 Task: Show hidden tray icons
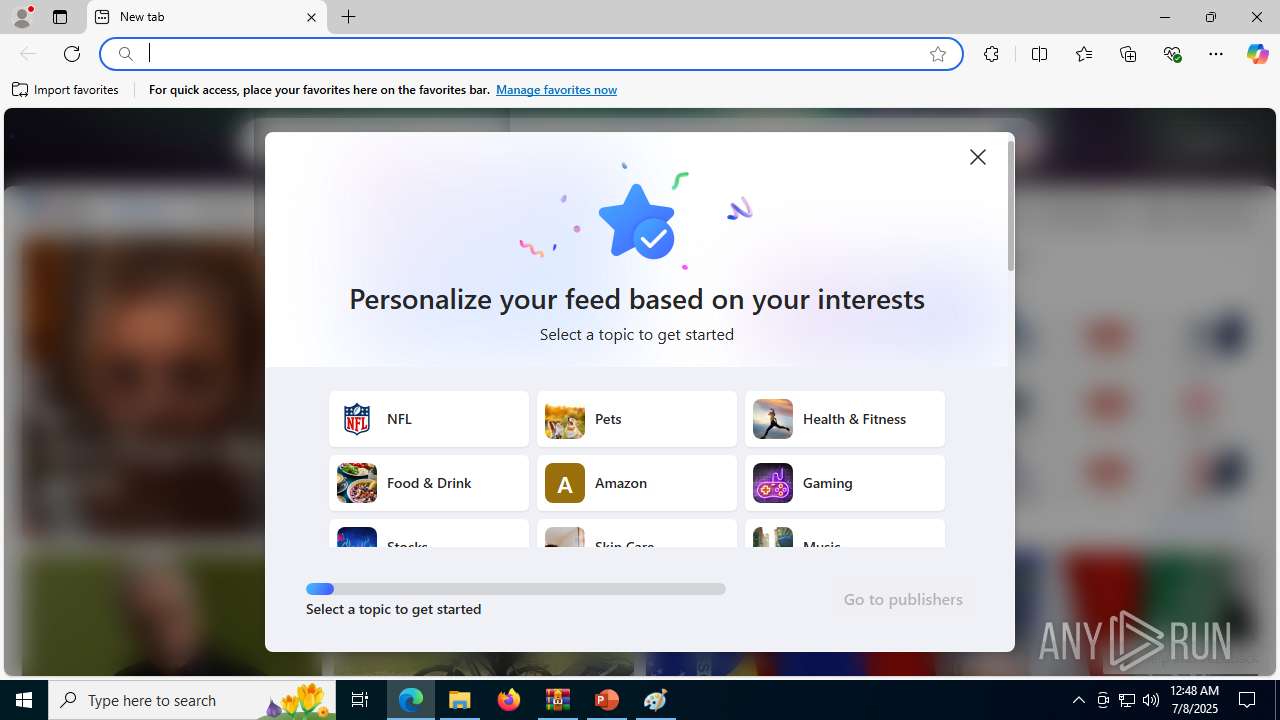[x=1078, y=700]
